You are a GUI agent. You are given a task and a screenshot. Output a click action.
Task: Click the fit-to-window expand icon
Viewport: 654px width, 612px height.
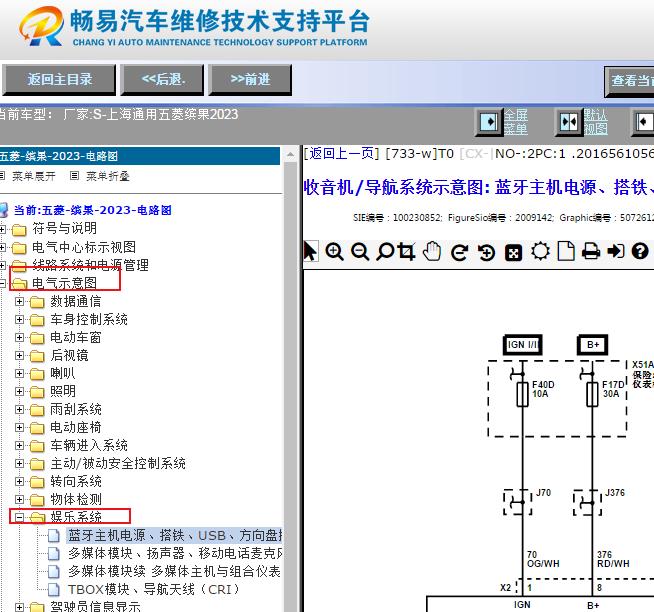point(513,253)
